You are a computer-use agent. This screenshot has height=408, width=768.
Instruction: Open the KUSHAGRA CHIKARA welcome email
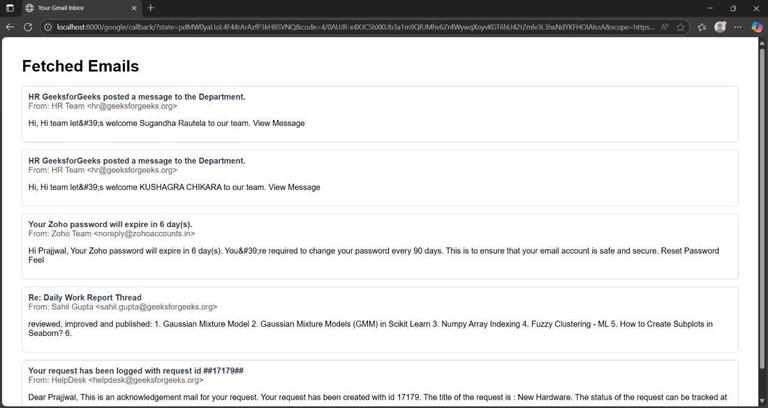137,160
